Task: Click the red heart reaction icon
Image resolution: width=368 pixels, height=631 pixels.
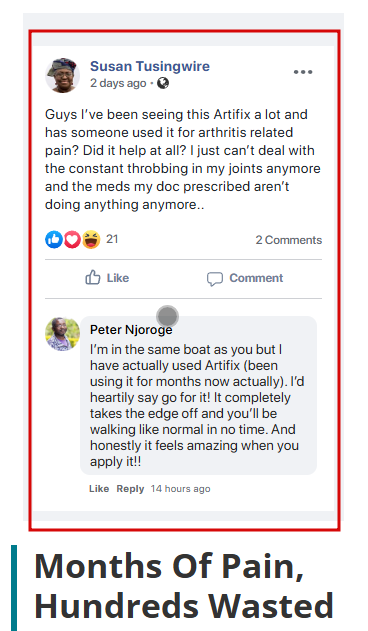Action: coord(72,239)
